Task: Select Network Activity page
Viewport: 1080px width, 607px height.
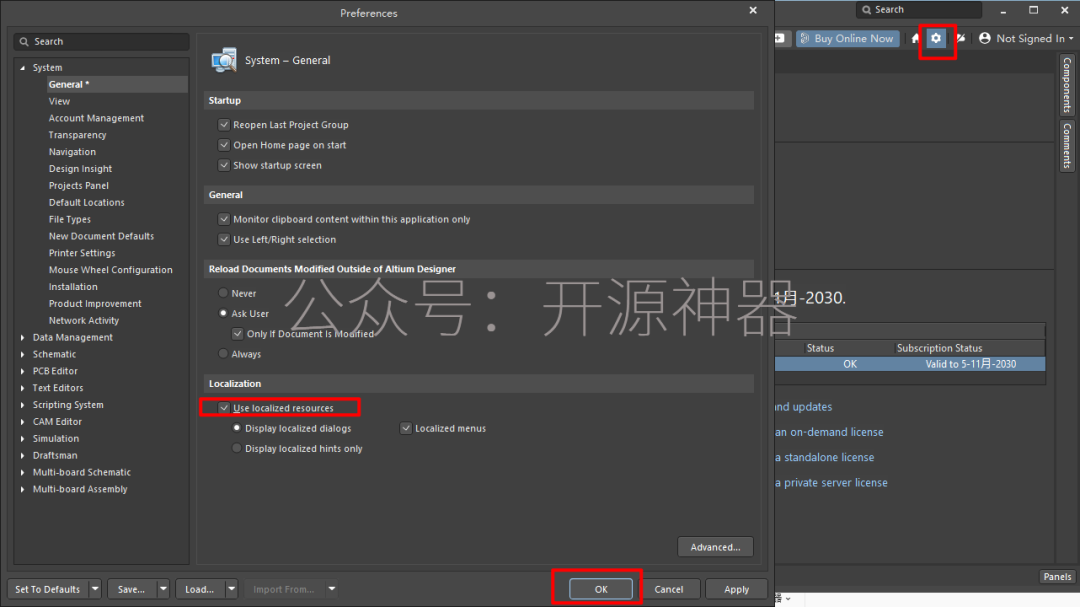Action: (x=84, y=320)
